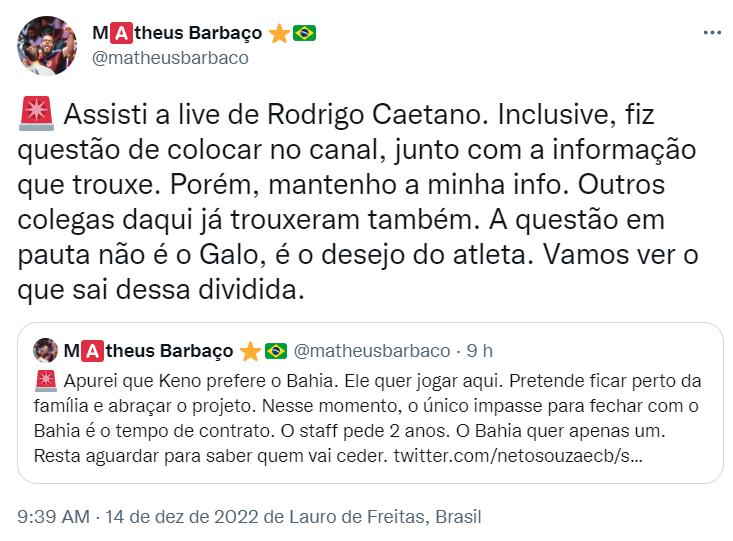The image size is (733, 541).
Task: Open the quoted tweet about Keno and Bahia
Action: 370,403
